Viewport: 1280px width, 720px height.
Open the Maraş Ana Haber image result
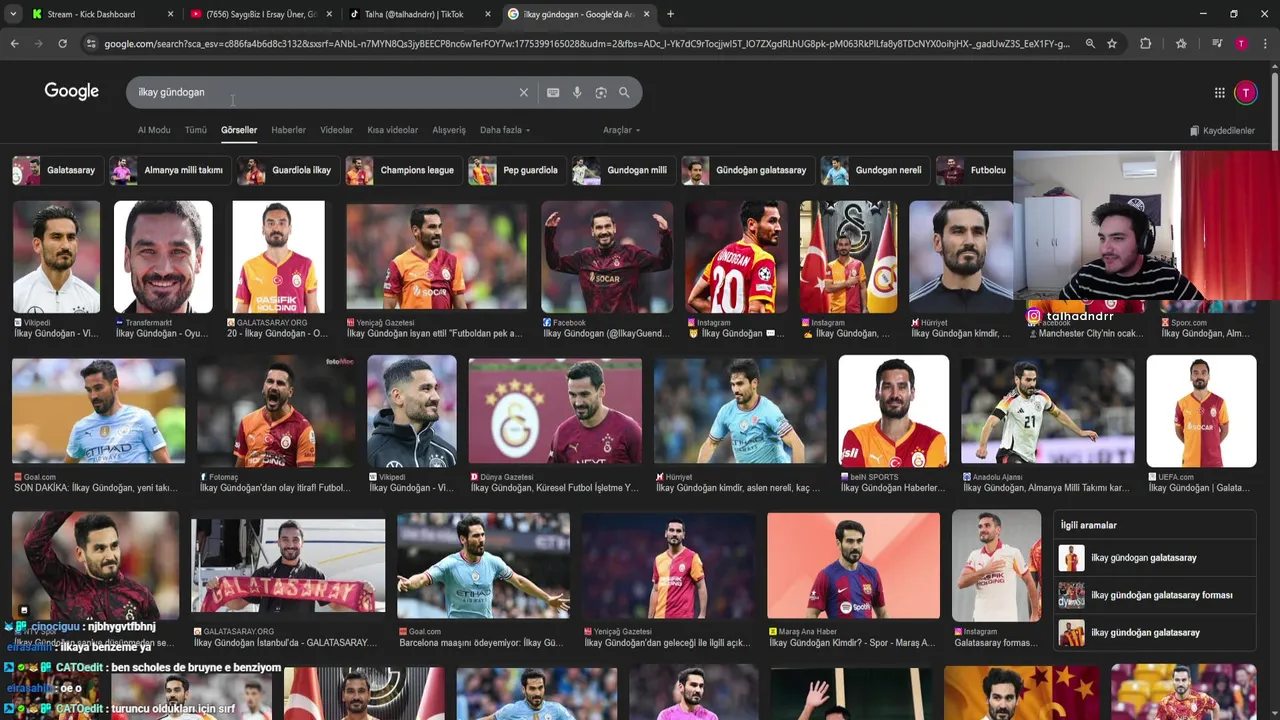tap(853, 566)
